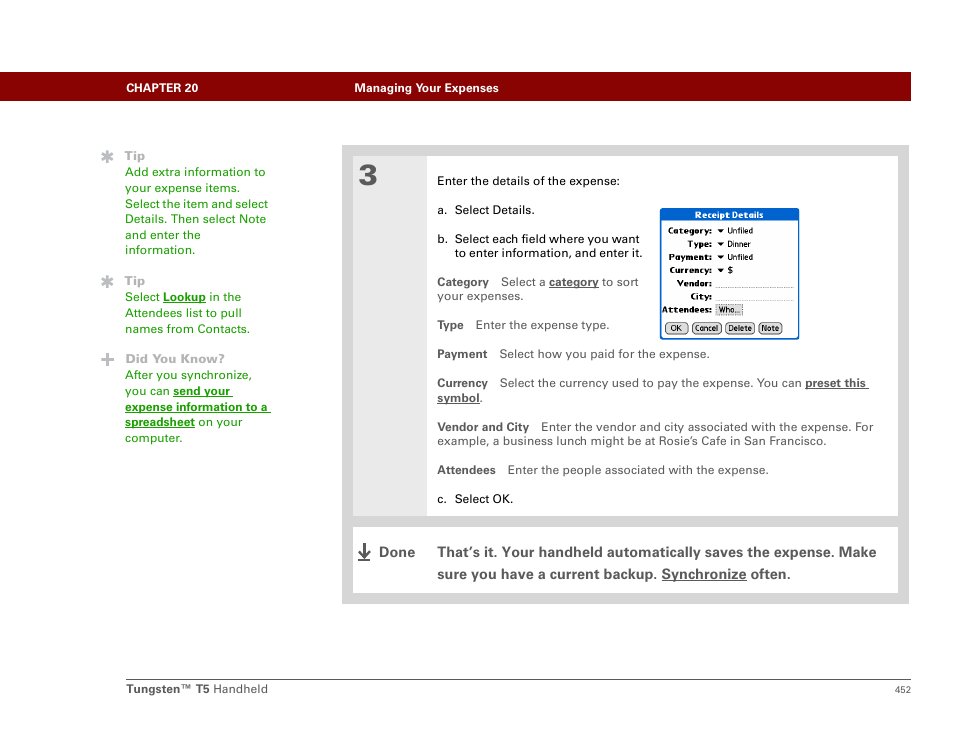The height and width of the screenshot is (738, 954).
Task: Open the Lookup link in the tip
Action: point(184,297)
